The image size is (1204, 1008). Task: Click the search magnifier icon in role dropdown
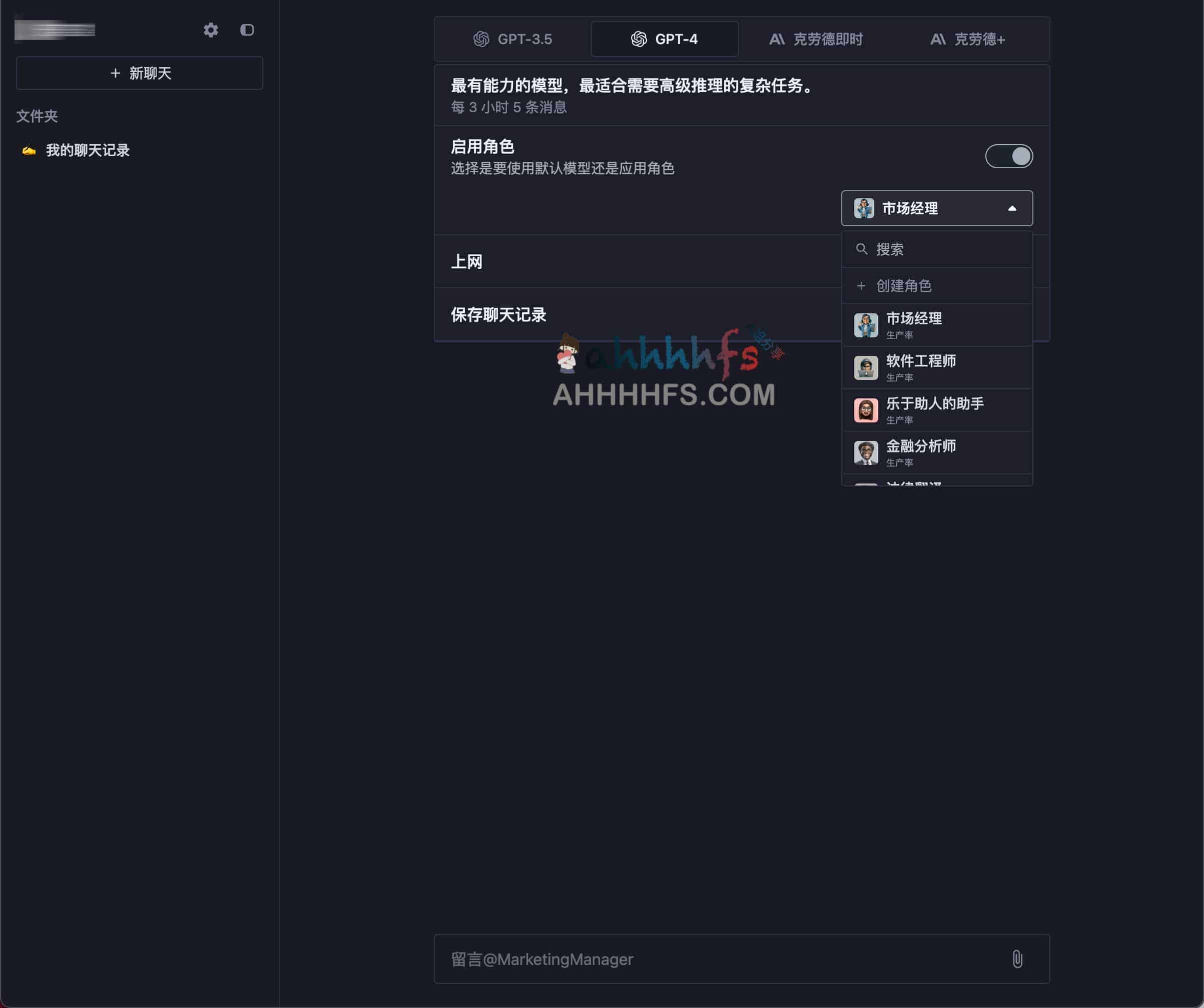[862, 249]
